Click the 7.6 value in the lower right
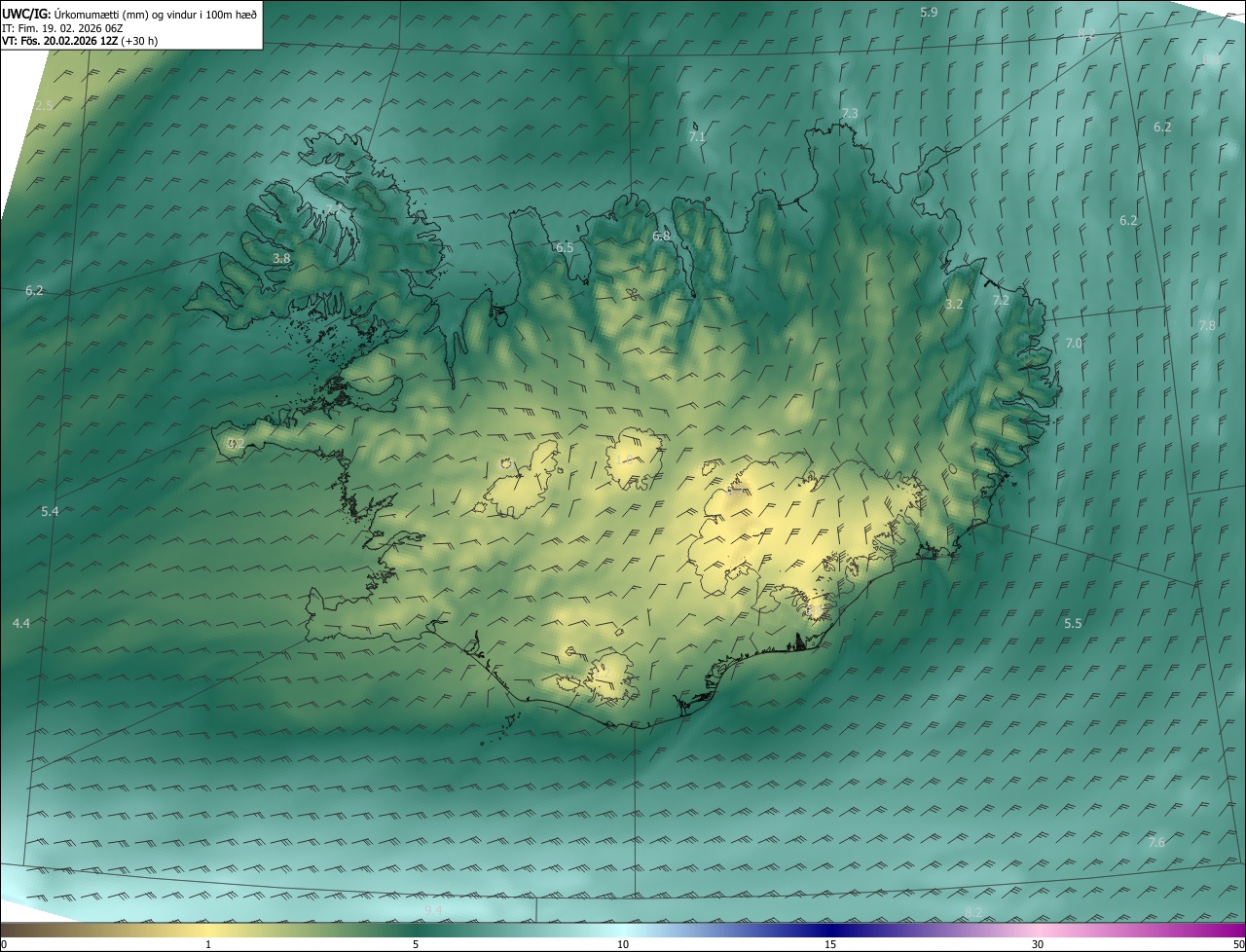Image resolution: width=1246 pixels, height=952 pixels. pyautogui.click(x=1156, y=843)
